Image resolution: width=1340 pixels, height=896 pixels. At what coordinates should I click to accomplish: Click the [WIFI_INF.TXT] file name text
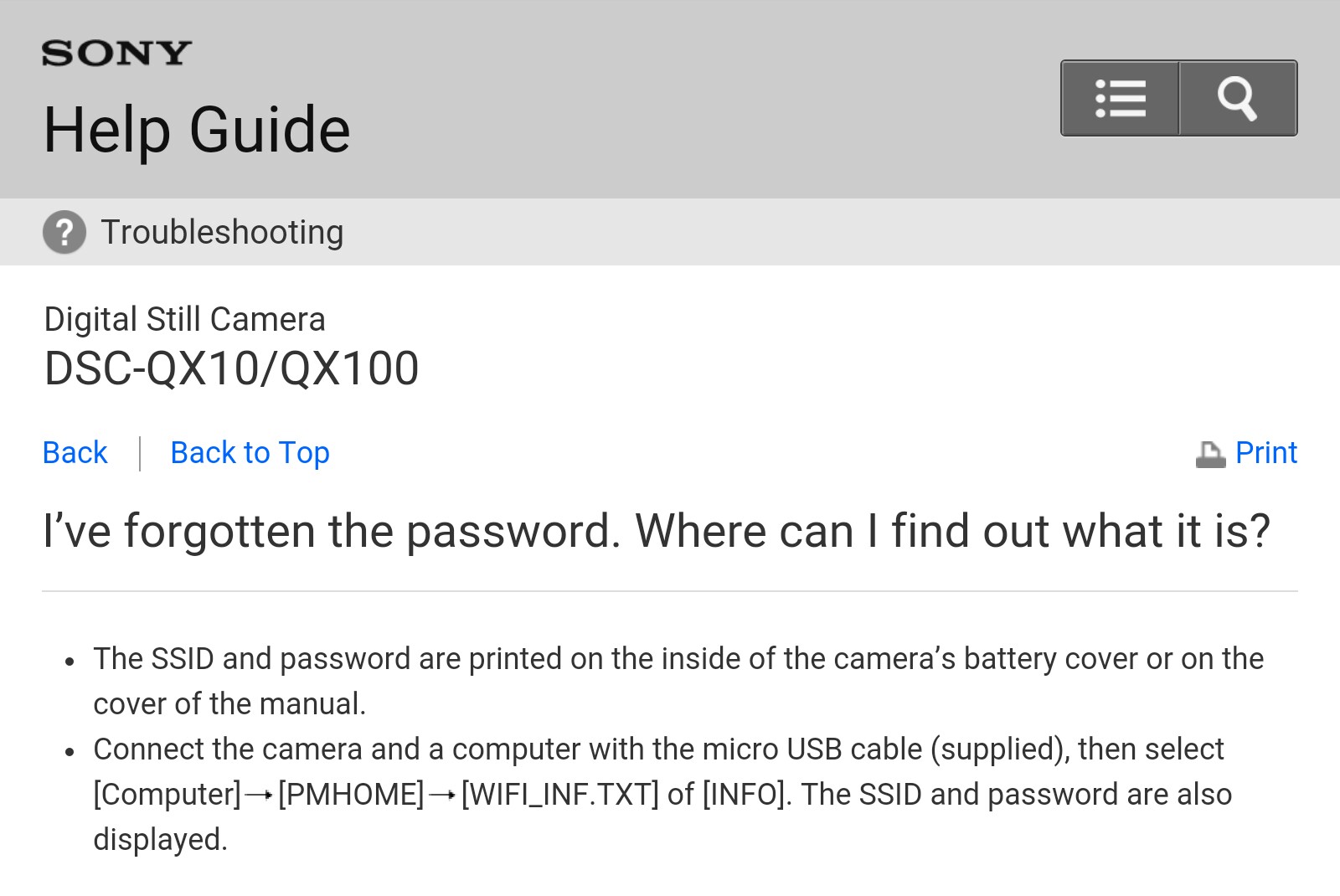tap(559, 795)
